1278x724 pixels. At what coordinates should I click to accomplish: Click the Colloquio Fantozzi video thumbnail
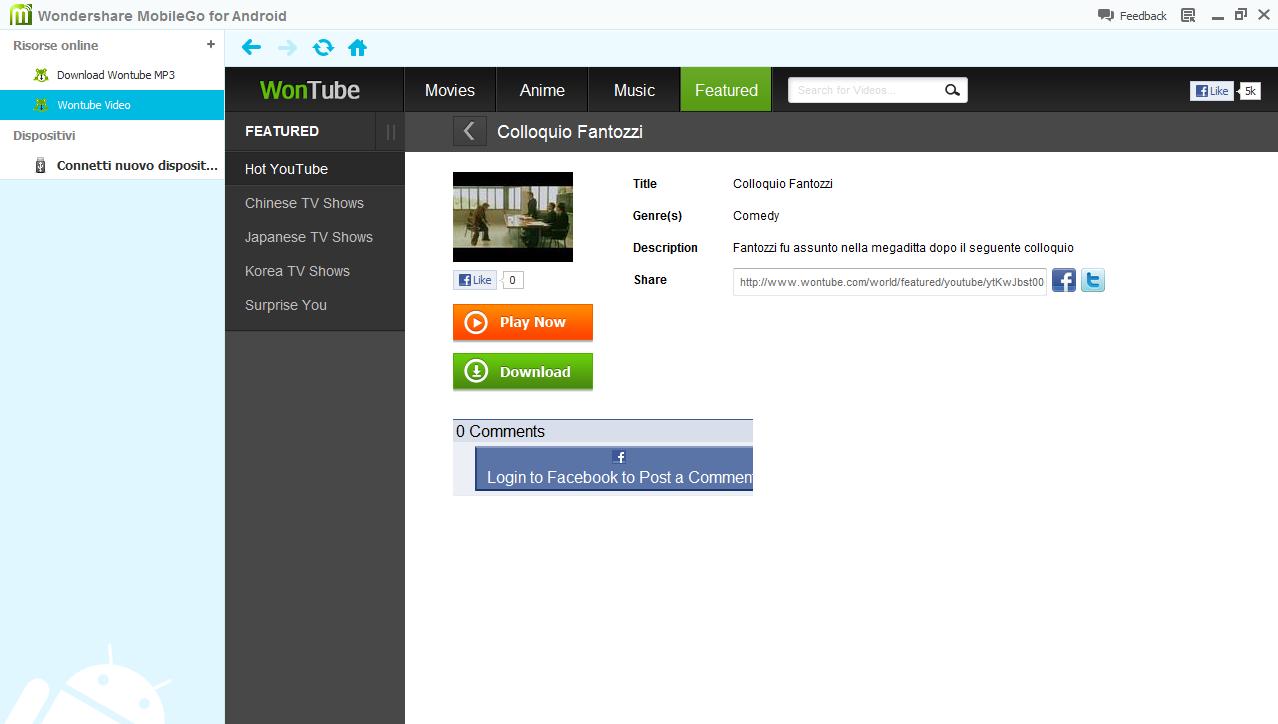(513, 217)
